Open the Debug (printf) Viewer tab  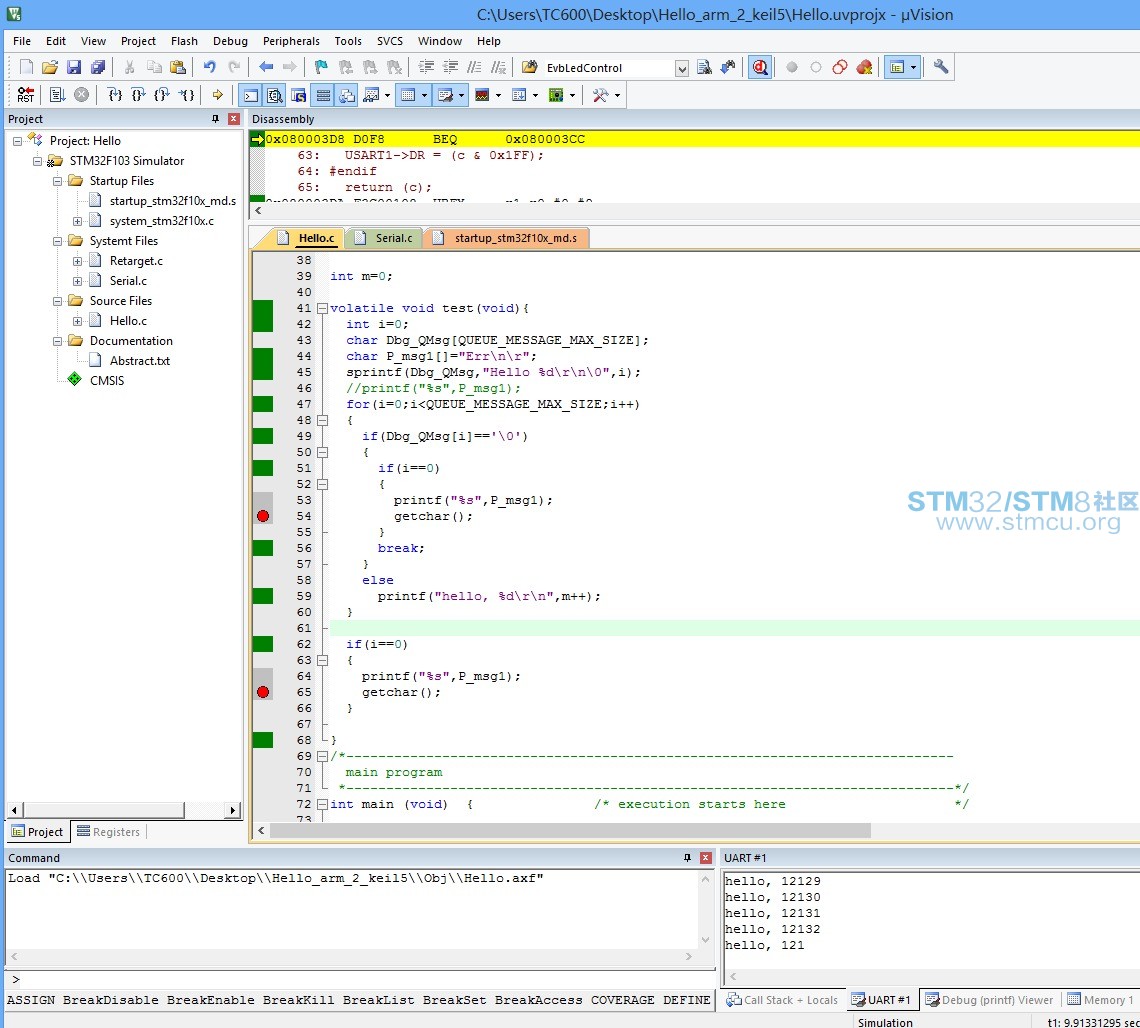tap(989, 1000)
